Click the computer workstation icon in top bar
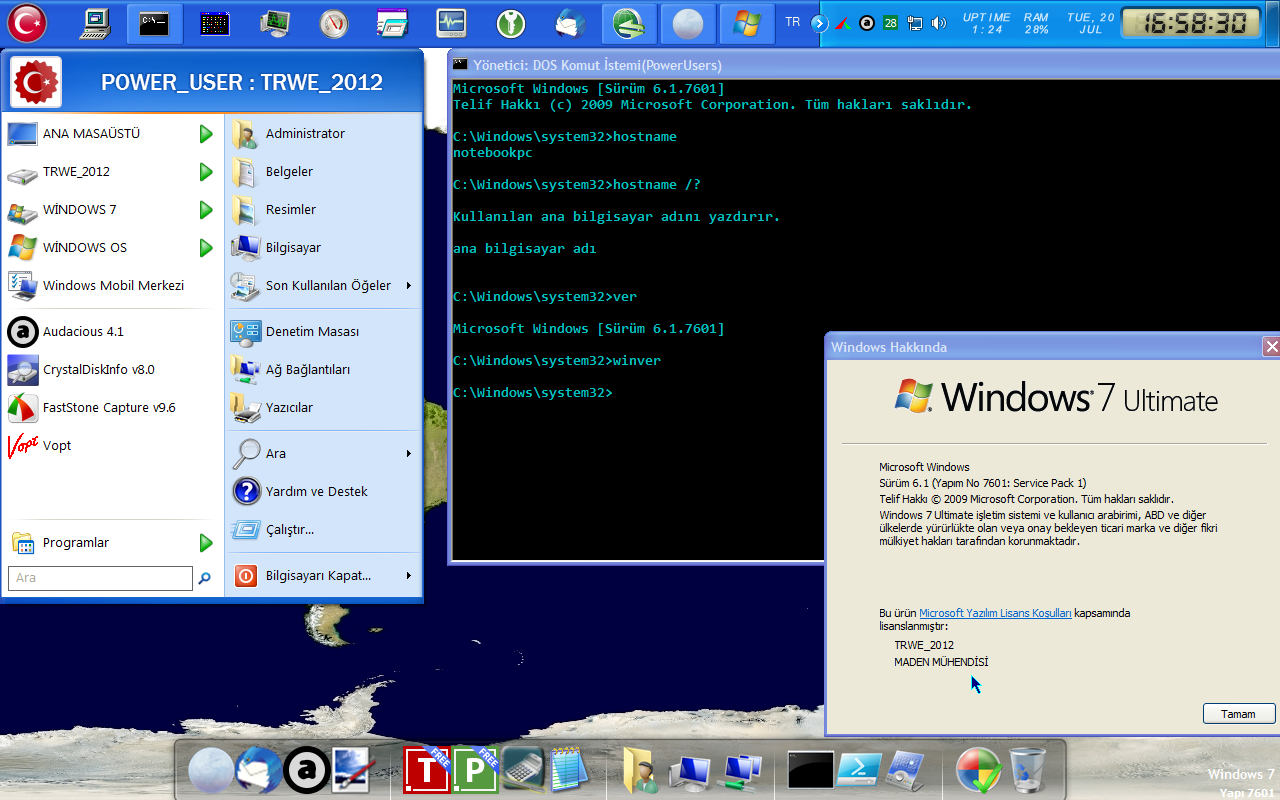1280x800 pixels. click(96, 22)
